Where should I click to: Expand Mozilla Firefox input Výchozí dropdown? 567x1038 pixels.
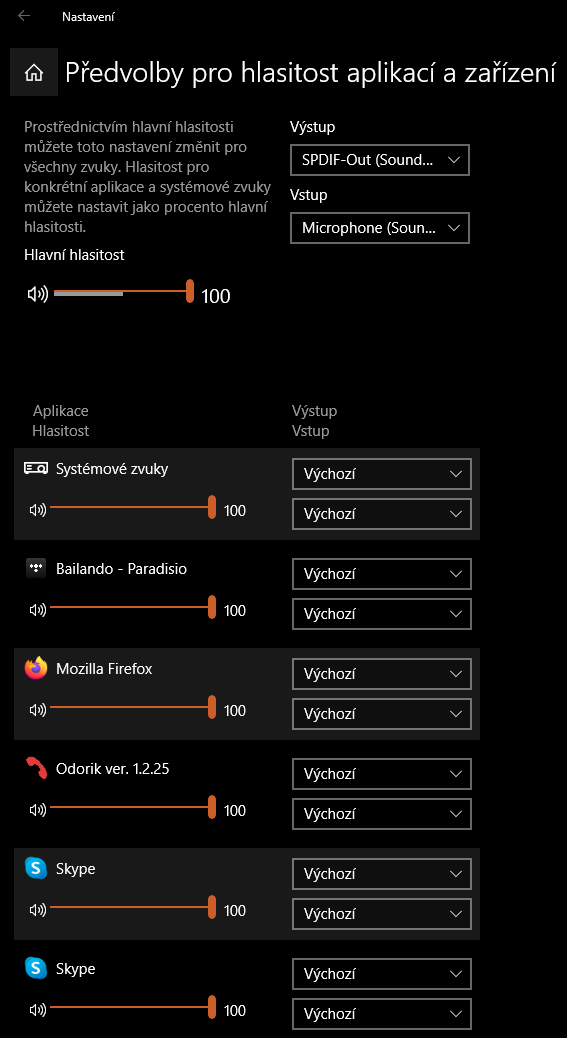(382, 714)
